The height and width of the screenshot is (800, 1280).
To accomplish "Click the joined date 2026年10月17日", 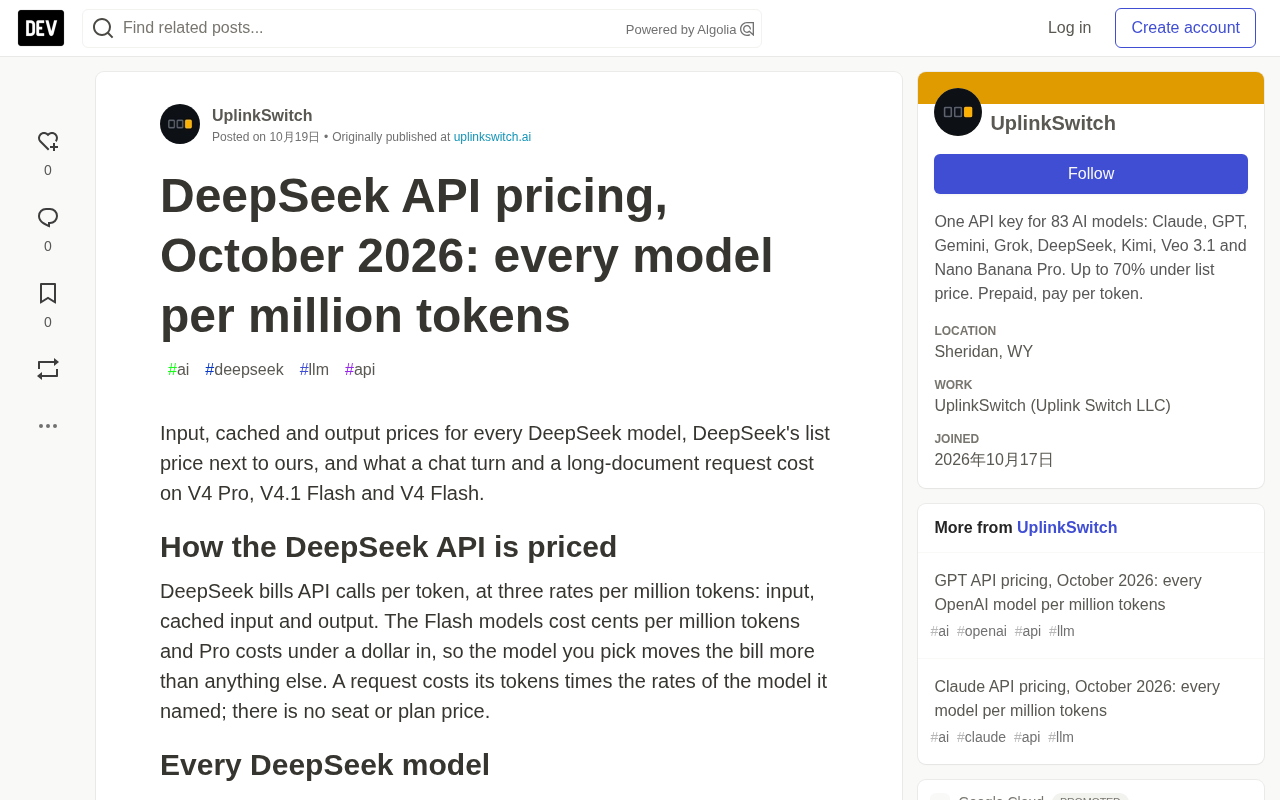I will (x=994, y=460).
